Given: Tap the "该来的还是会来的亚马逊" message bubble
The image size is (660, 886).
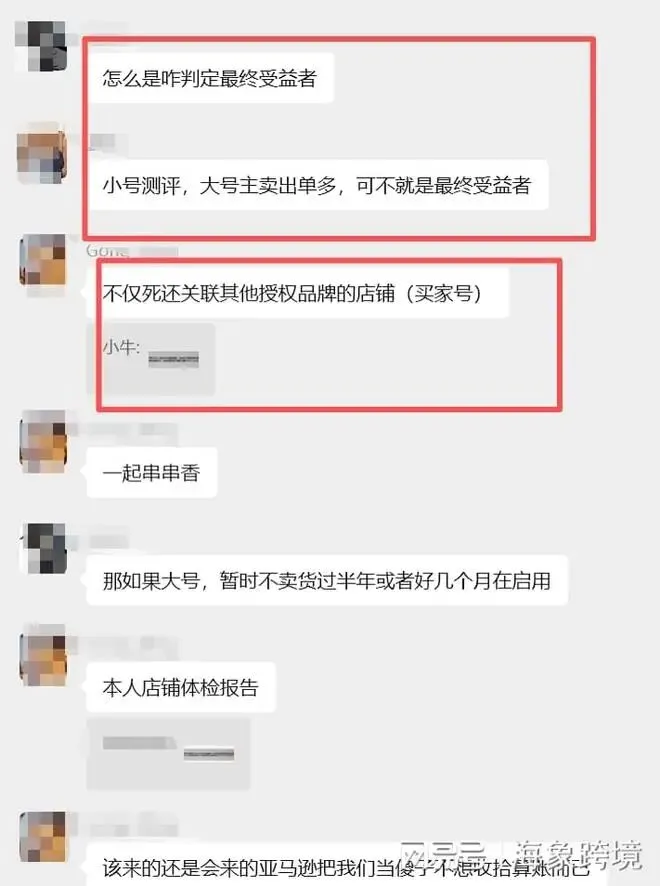Looking at the screenshot, I should point(345,865).
